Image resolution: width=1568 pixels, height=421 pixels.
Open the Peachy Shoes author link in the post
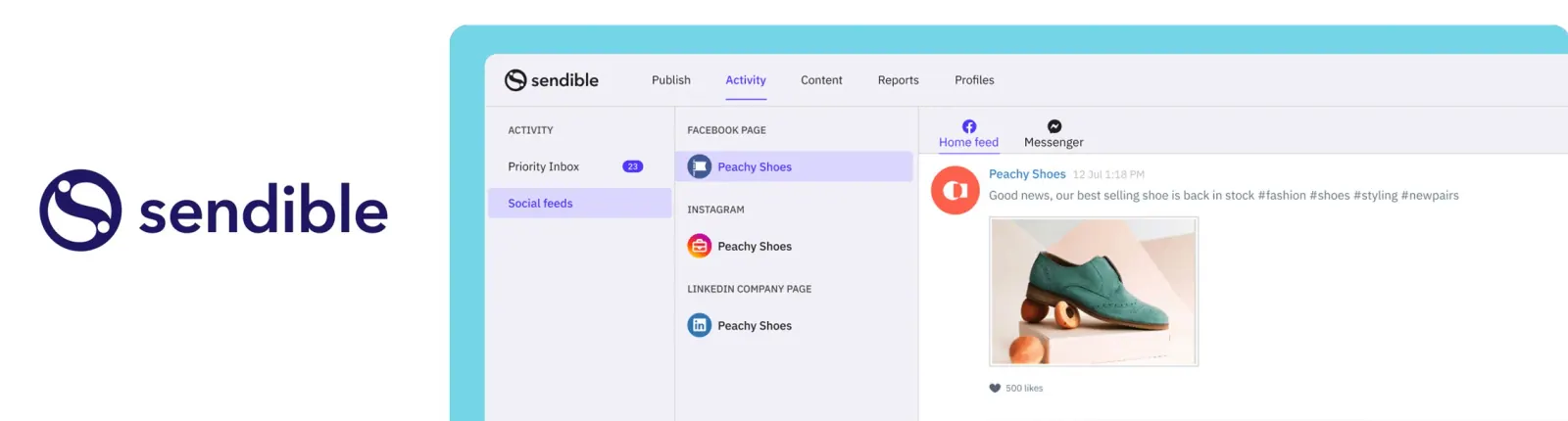click(x=1027, y=173)
